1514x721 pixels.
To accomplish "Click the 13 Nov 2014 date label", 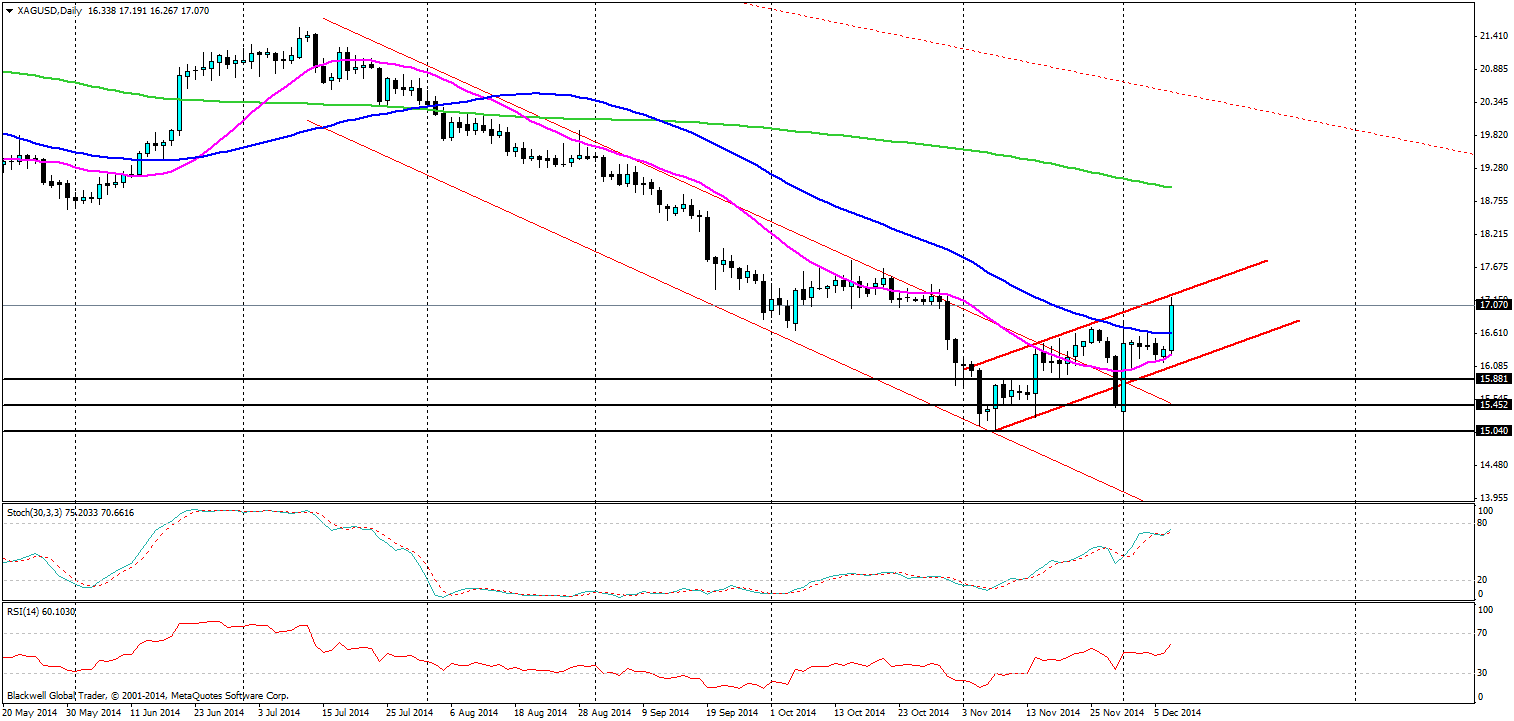I will [x=1052, y=713].
